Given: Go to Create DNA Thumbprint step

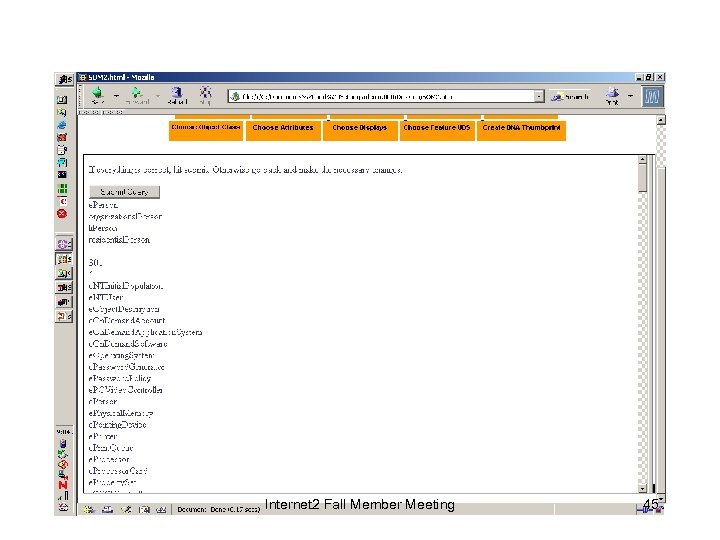Looking at the screenshot, I should (x=521, y=130).
